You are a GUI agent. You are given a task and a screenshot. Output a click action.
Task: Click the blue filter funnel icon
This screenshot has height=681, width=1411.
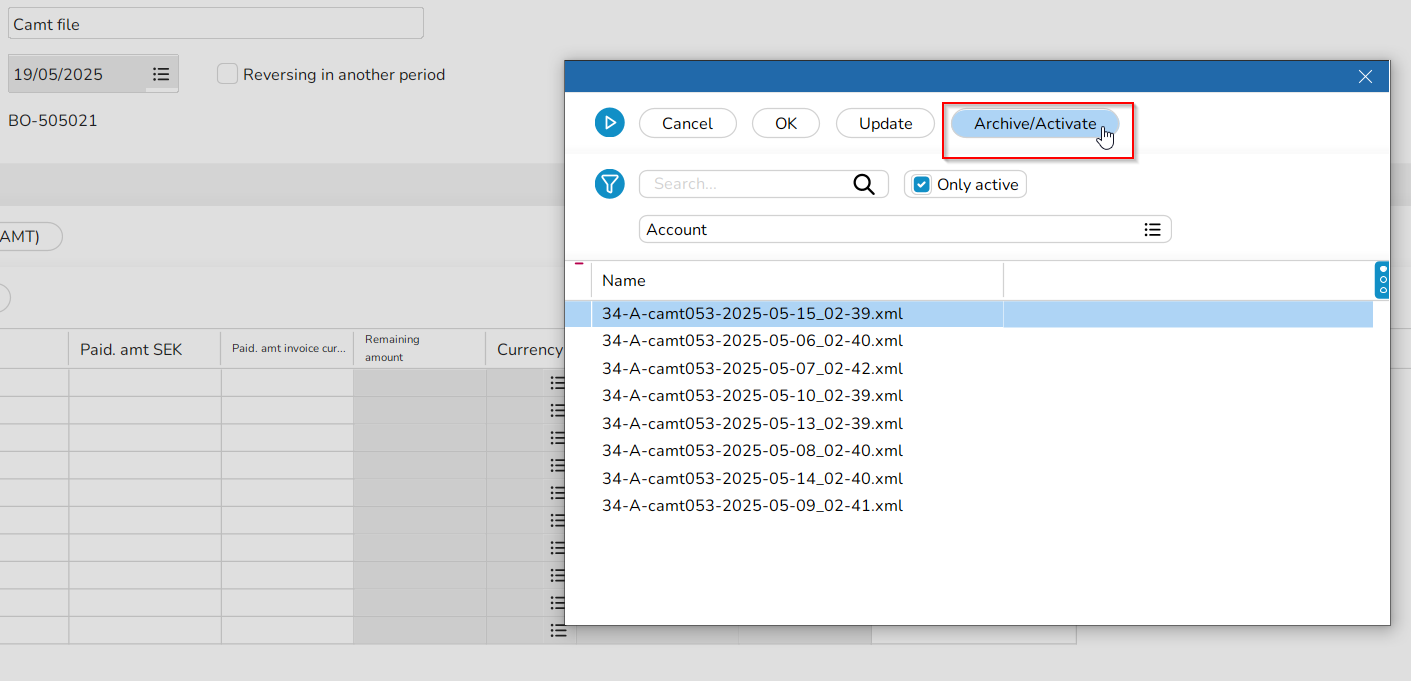point(609,184)
